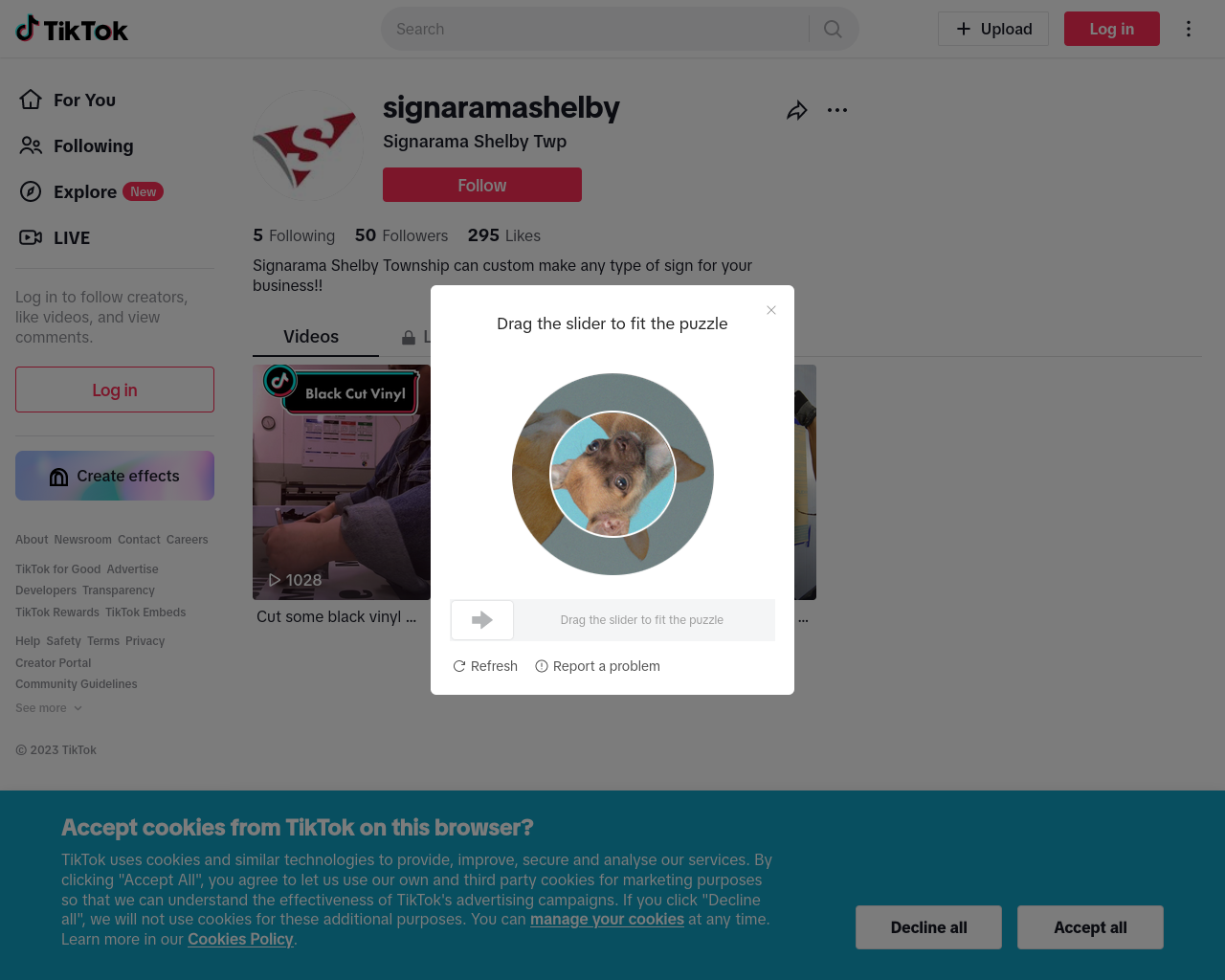Decline all cookies
The width and height of the screenshot is (1225, 980).
coord(928,927)
